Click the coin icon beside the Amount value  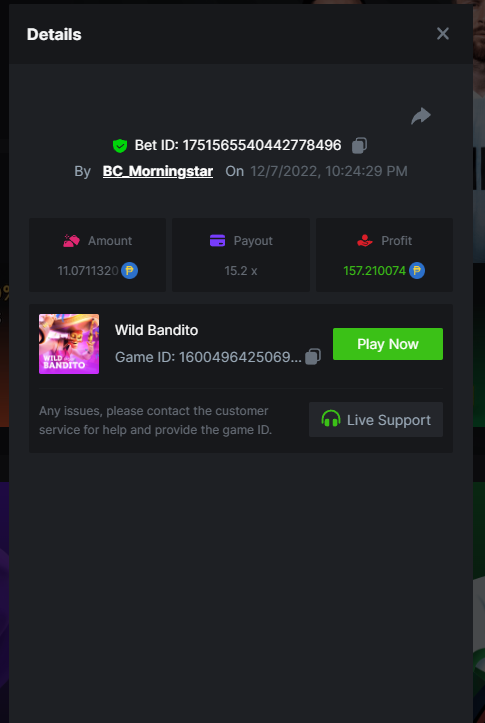tap(130, 270)
